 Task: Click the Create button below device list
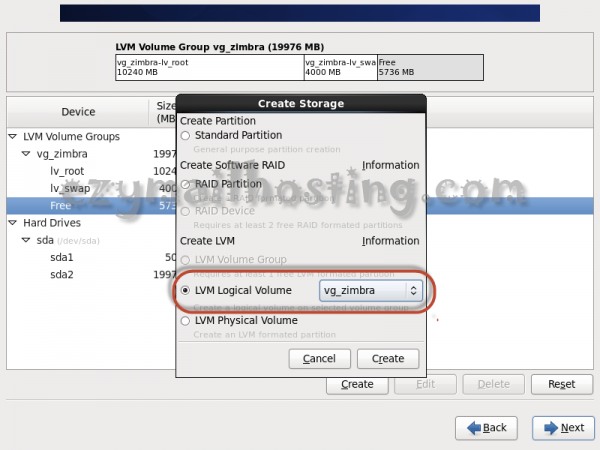pos(357,384)
